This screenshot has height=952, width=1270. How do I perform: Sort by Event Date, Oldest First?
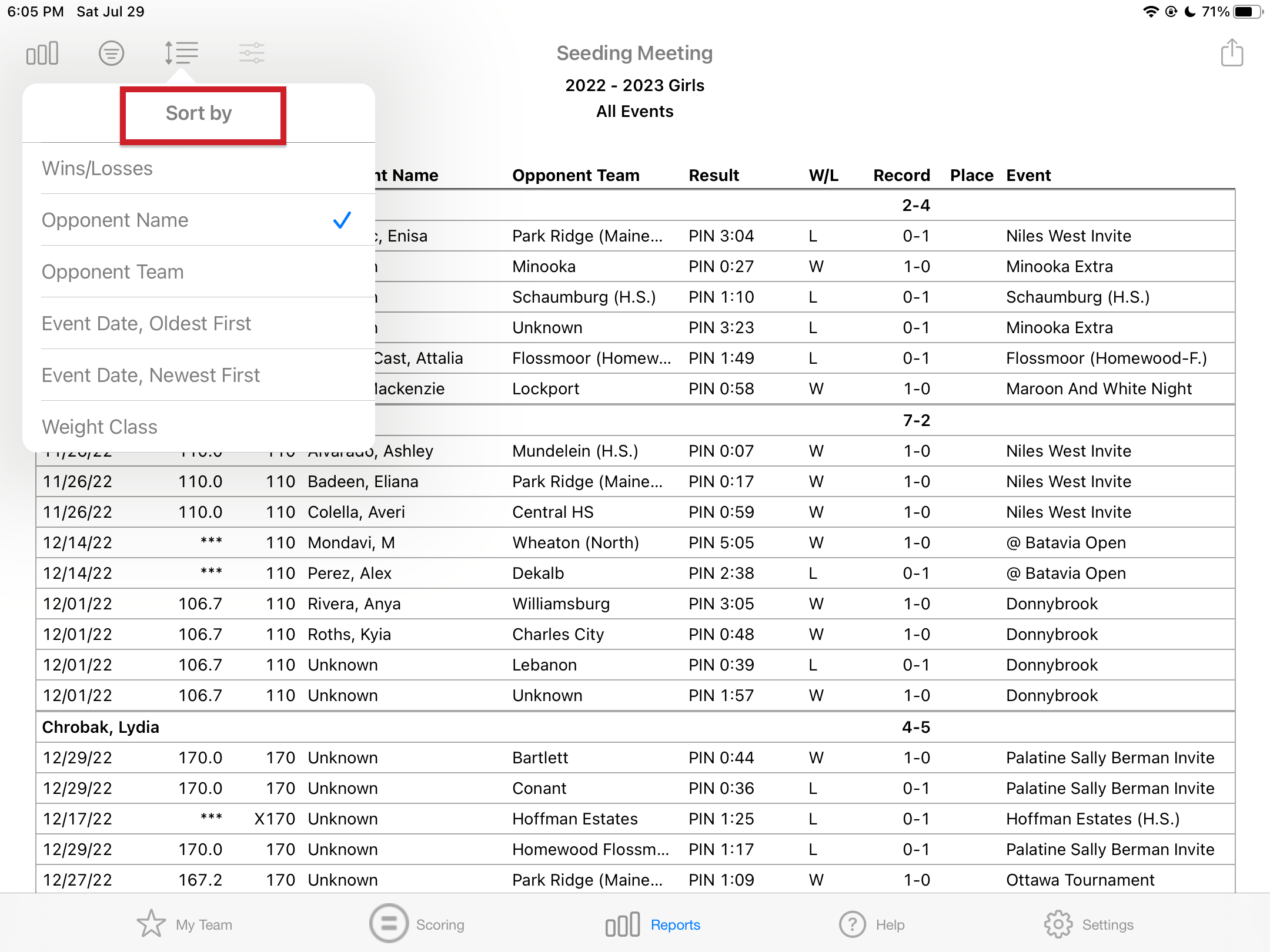click(199, 324)
